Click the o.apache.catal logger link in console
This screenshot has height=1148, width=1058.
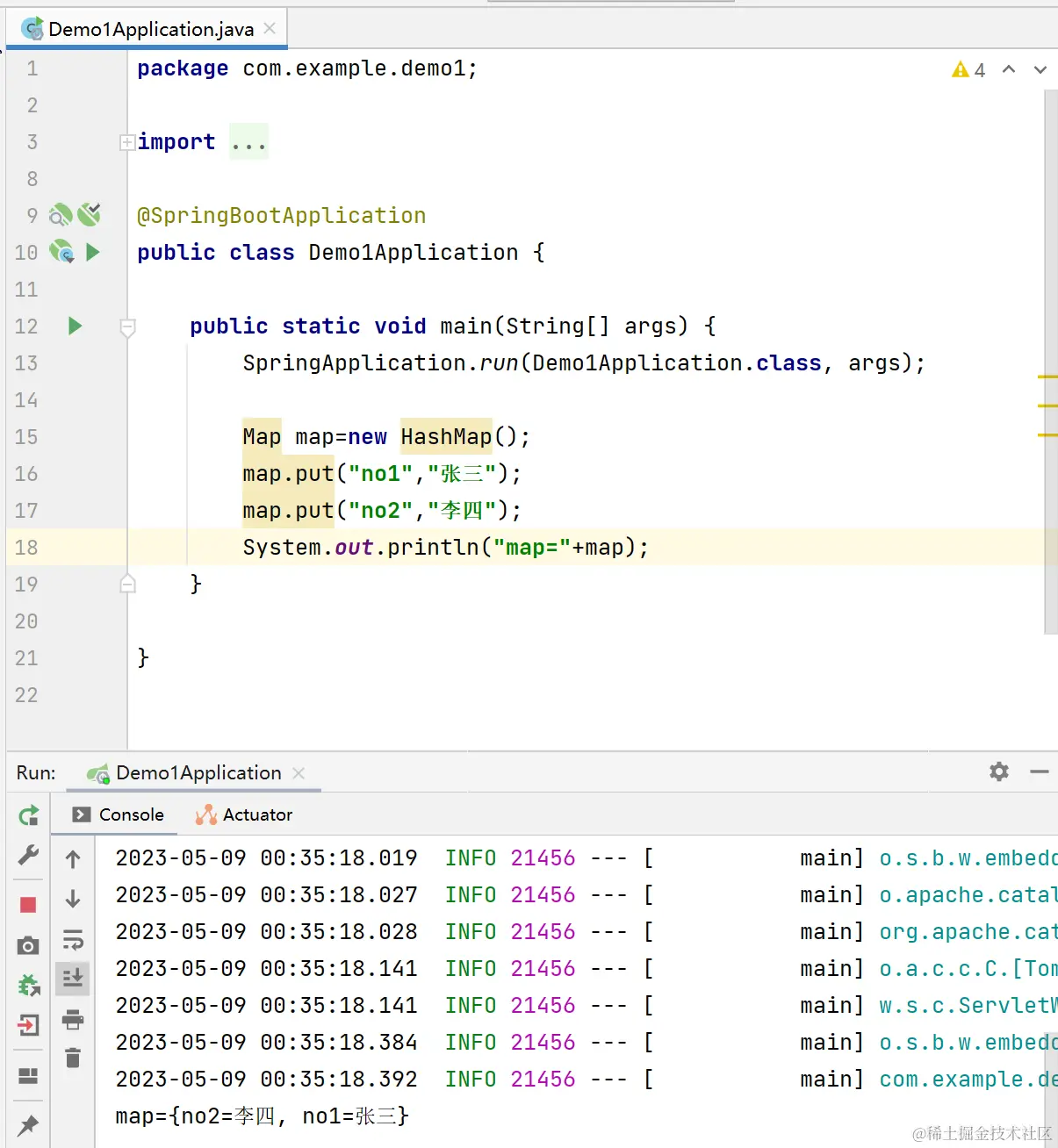tap(968, 895)
